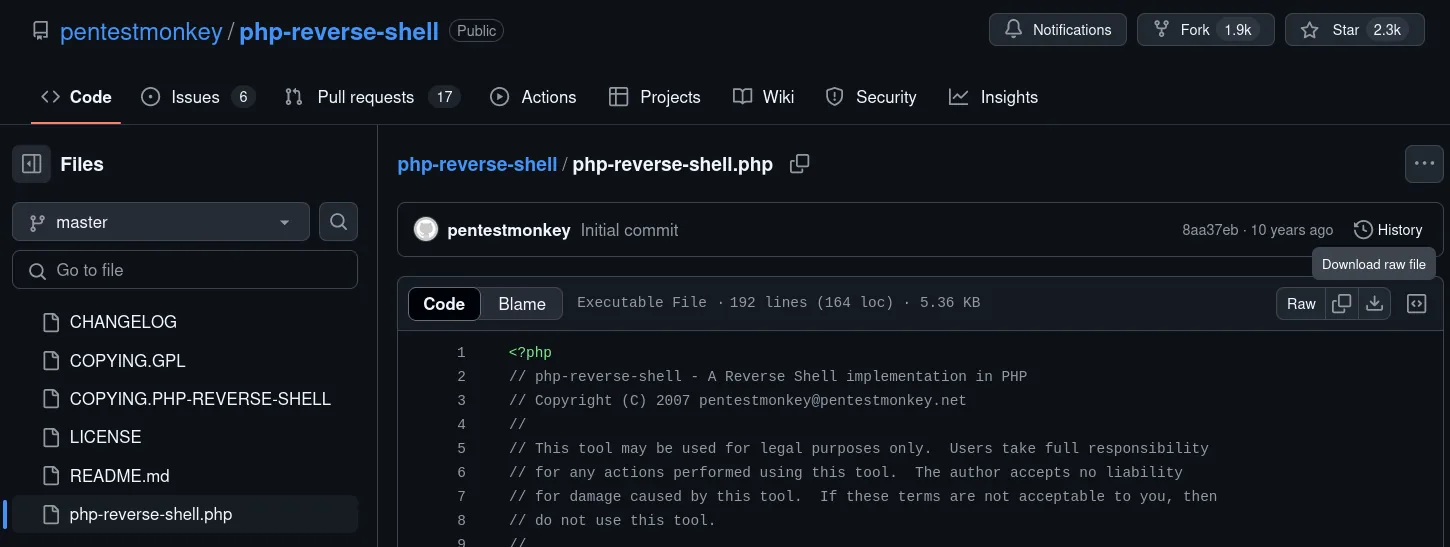Select php-reverse-shell.php in file tree
Image resolution: width=1450 pixels, height=547 pixels.
coord(185,514)
